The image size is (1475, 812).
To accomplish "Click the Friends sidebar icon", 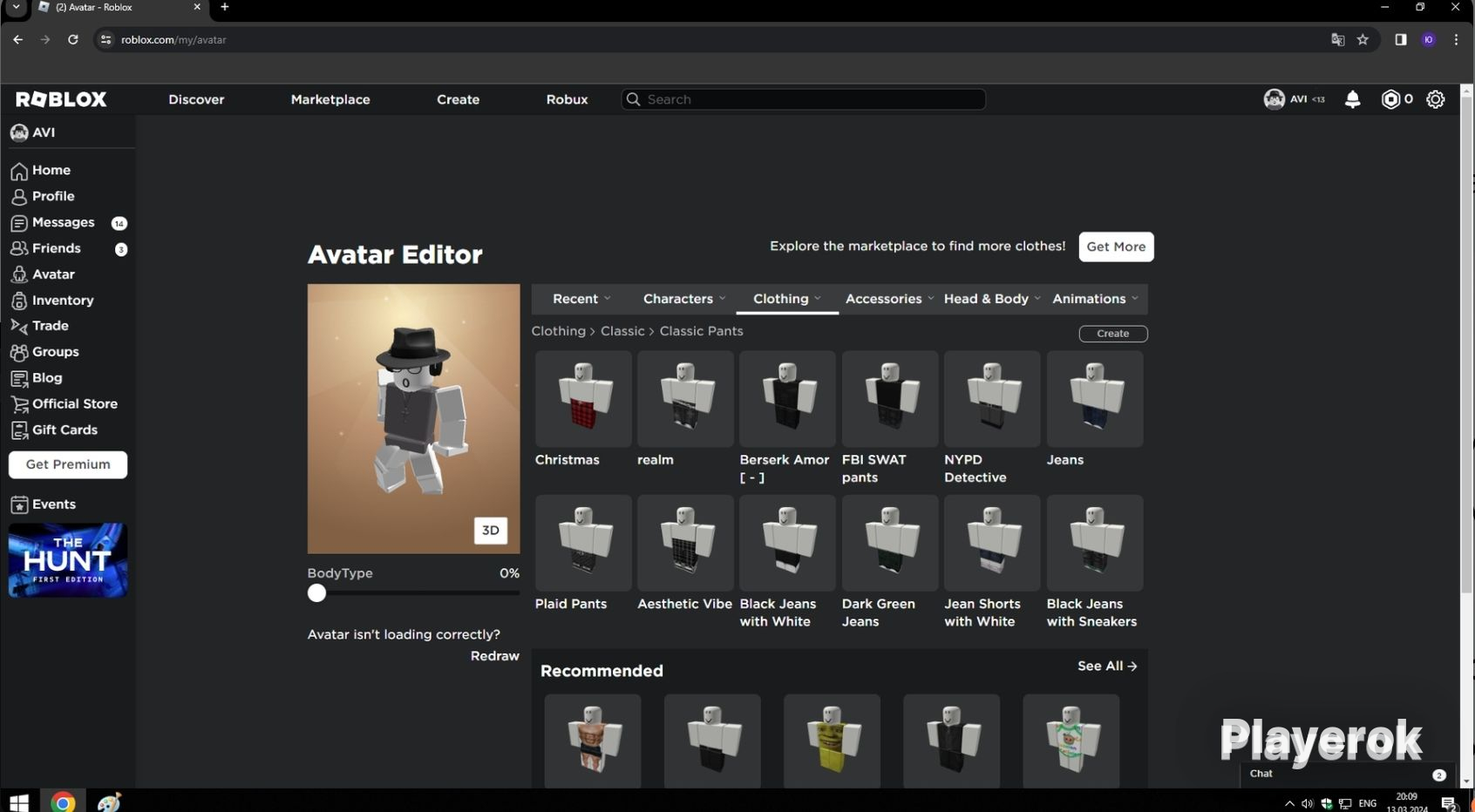I will [19, 248].
